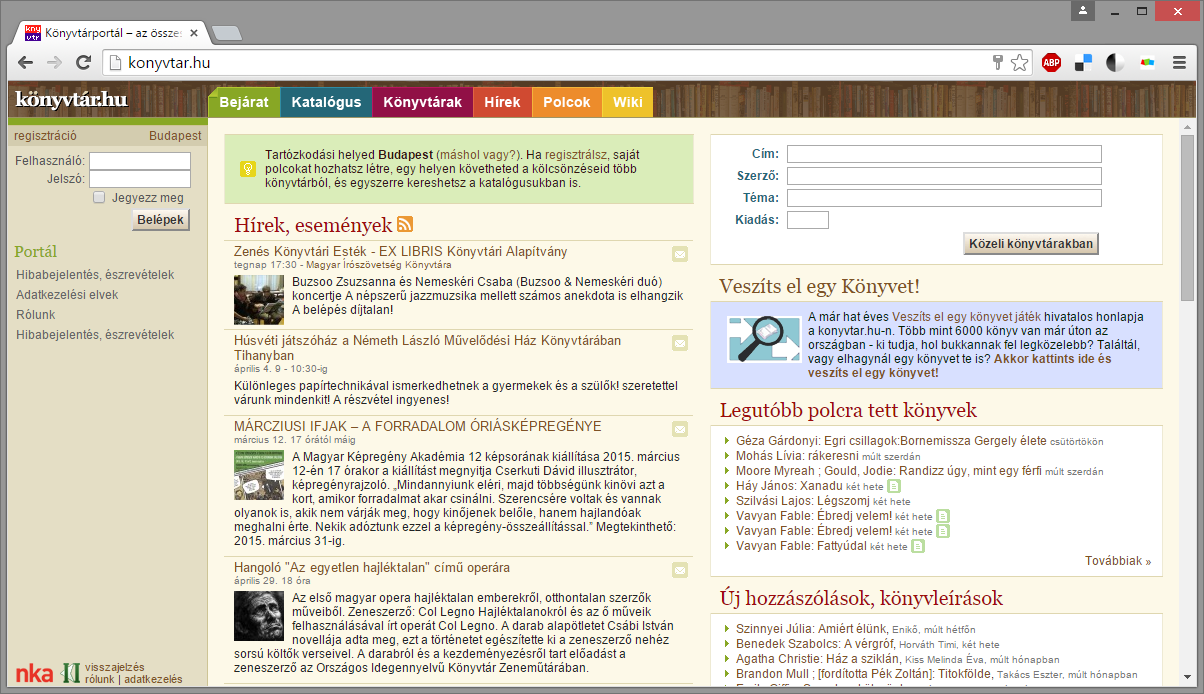The width and height of the screenshot is (1204, 694).
Task: Select the Könyvtárak tab
Action: pyautogui.click(x=422, y=102)
